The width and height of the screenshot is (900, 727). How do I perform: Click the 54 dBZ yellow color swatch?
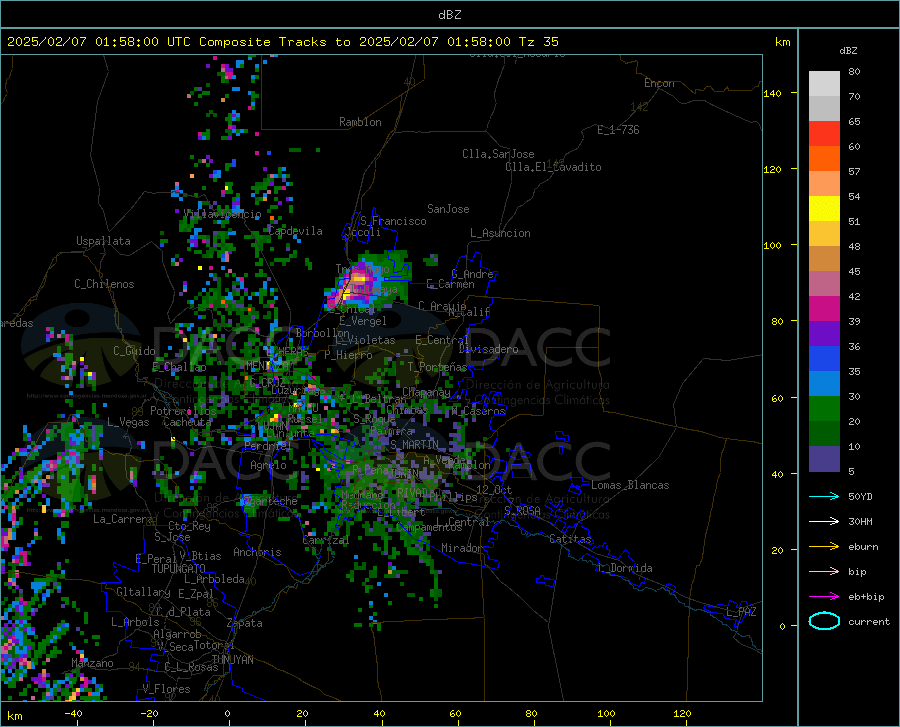824,208
